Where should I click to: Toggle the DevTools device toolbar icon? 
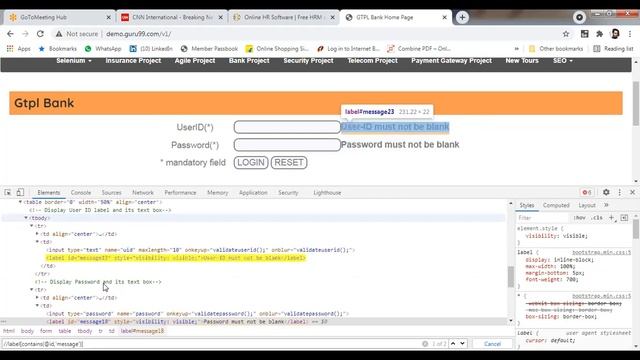coord(20,192)
